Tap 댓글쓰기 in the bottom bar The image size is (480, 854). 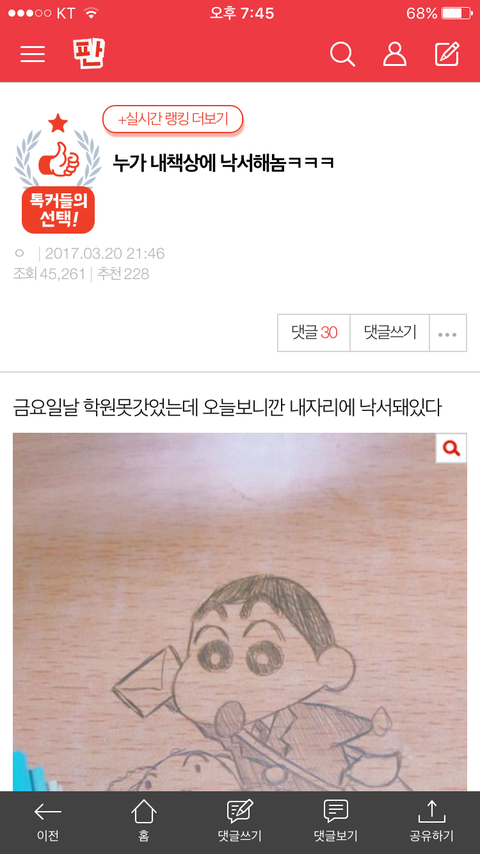pos(240,821)
